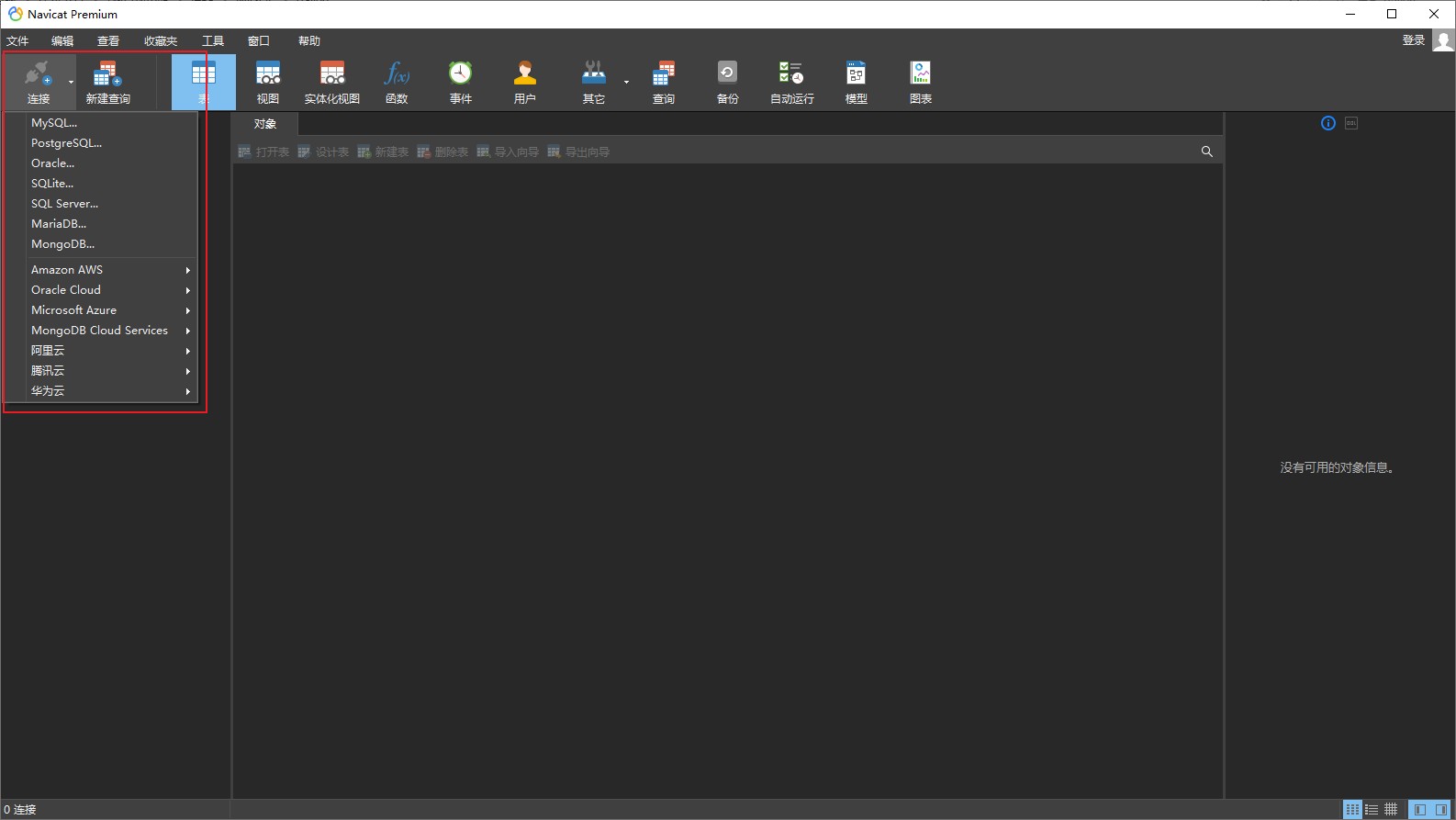Click 设计表 (Design Table) button

pyautogui.click(x=323, y=152)
